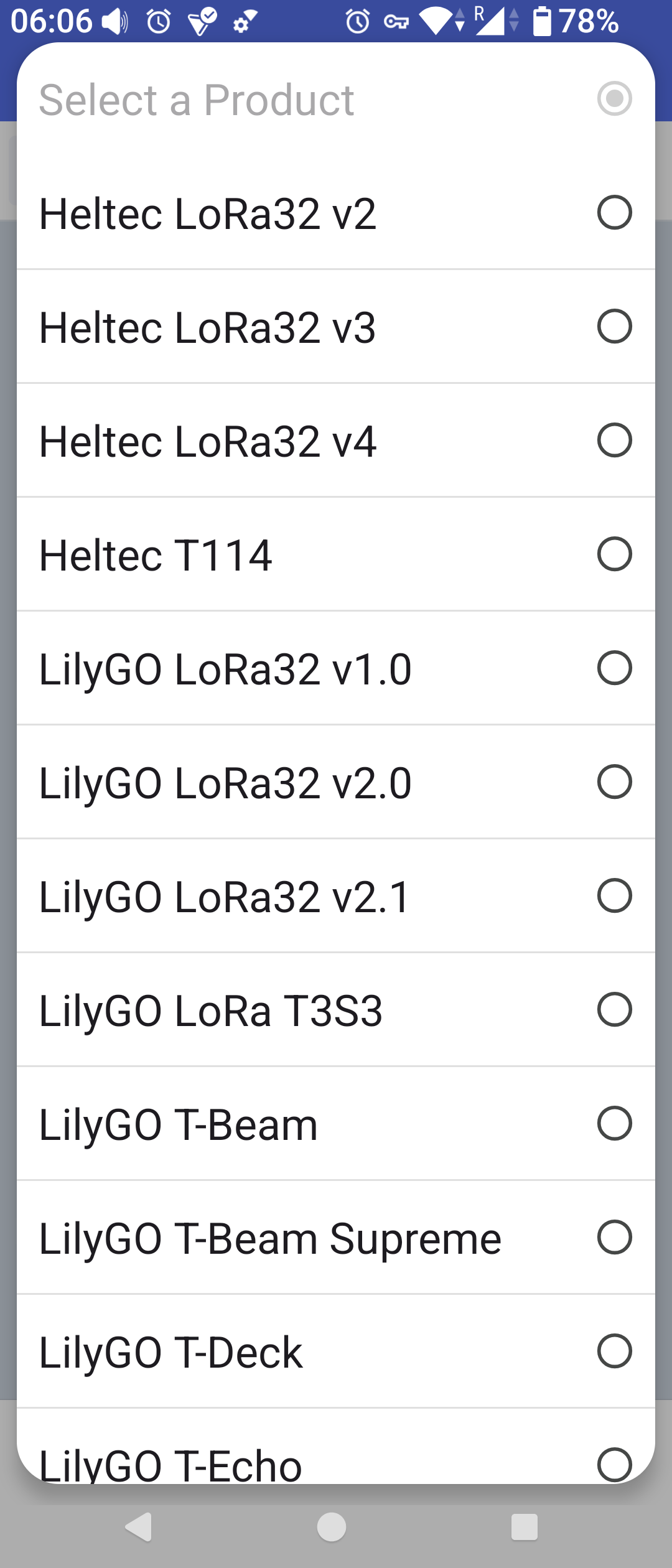Screen dimensions: 672x1568
Task: Choose LilyGO T-Beam Supreme product
Action: tap(336, 1238)
